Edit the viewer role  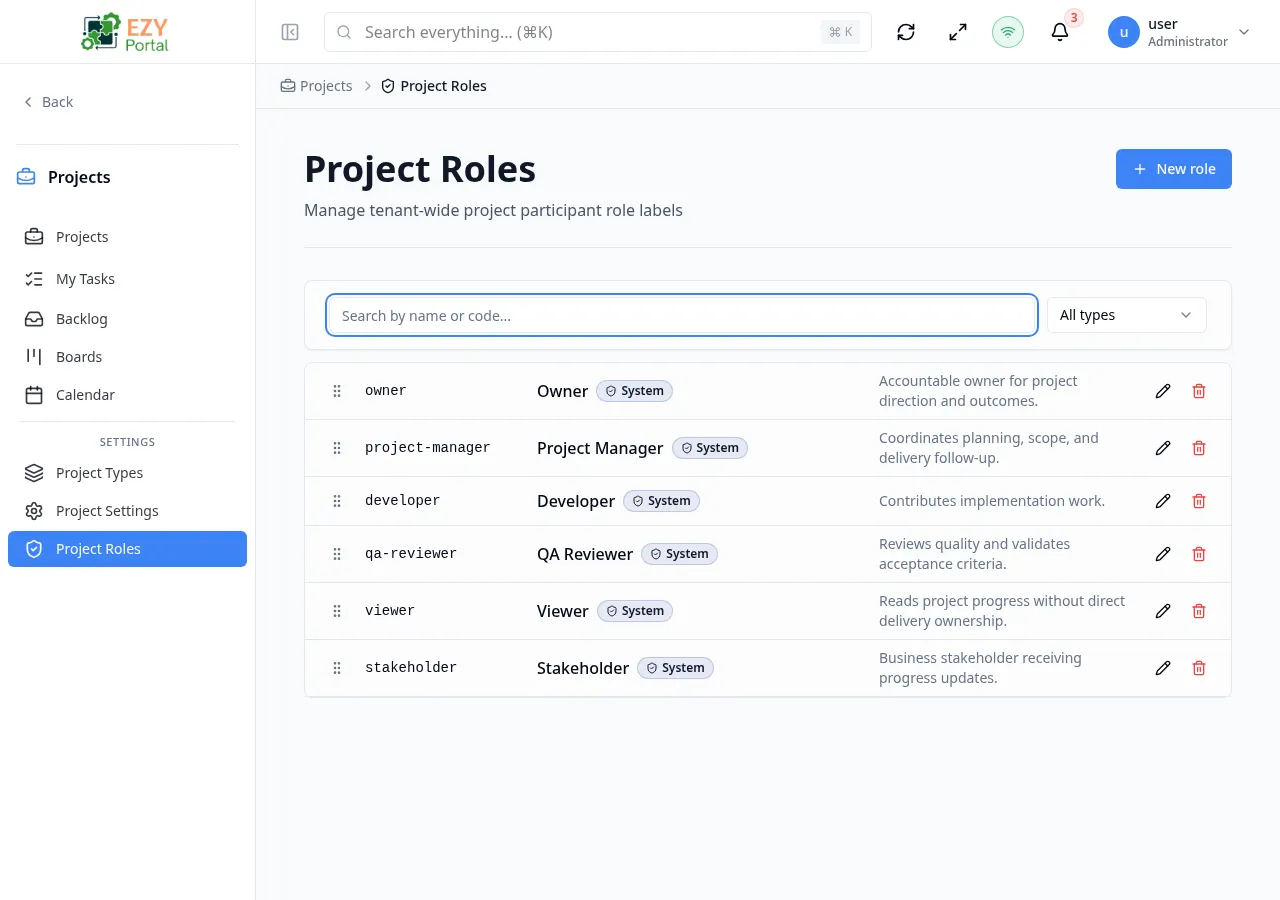(x=1163, y=611)
